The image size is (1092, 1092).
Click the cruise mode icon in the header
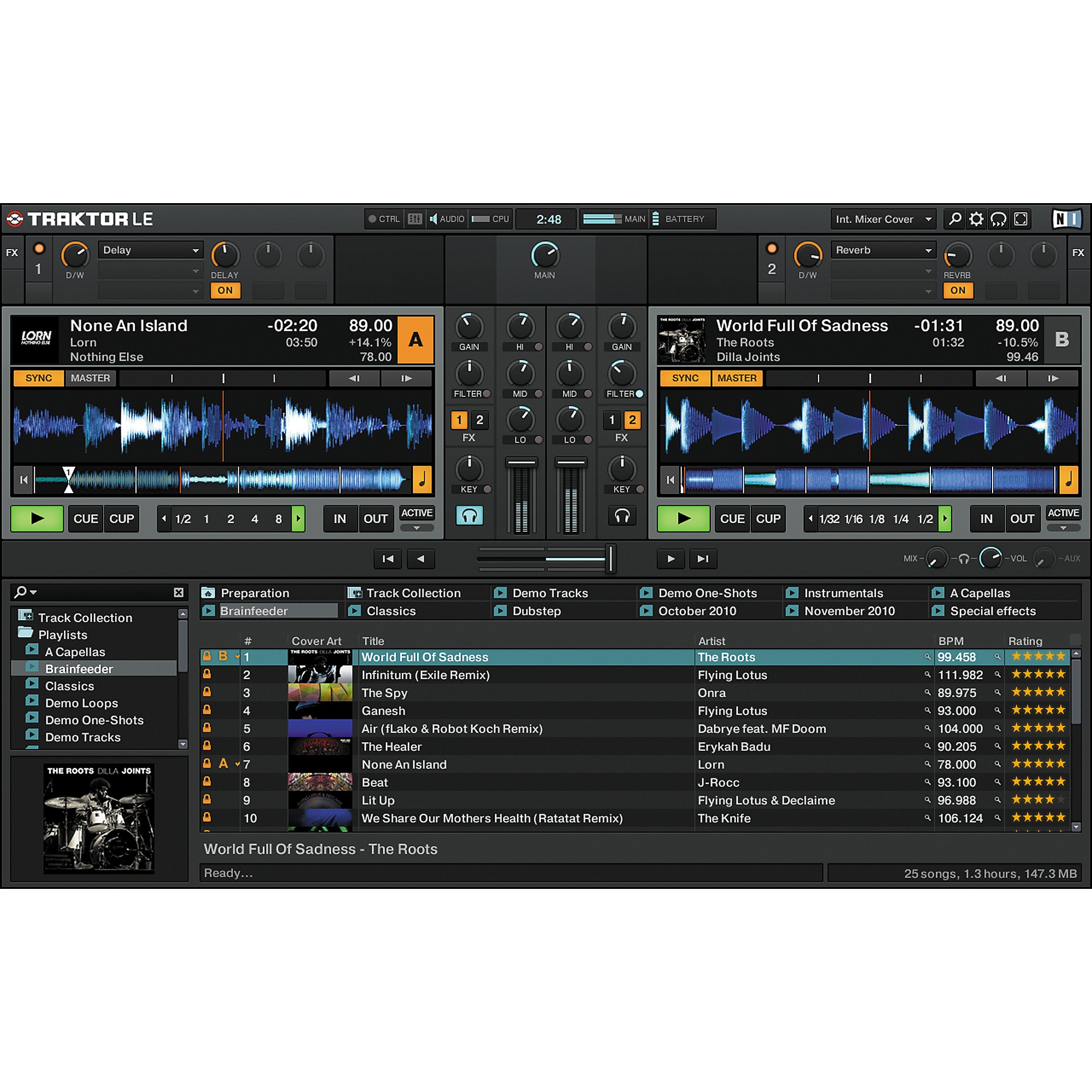click(x=998, y=219)
